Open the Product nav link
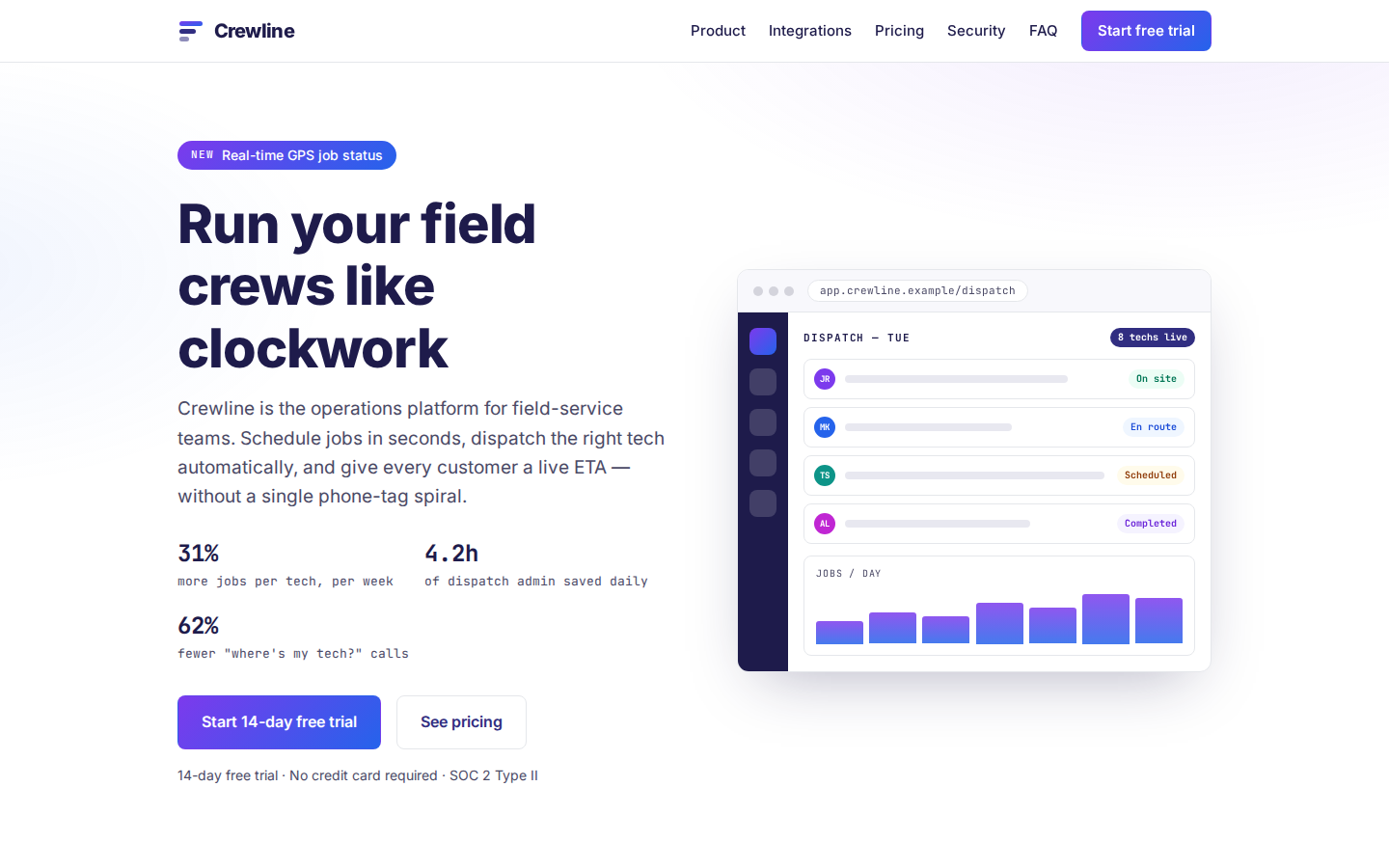Image resolution: width=1389 pixels, height=868 pixels. (x=718, y=31)
